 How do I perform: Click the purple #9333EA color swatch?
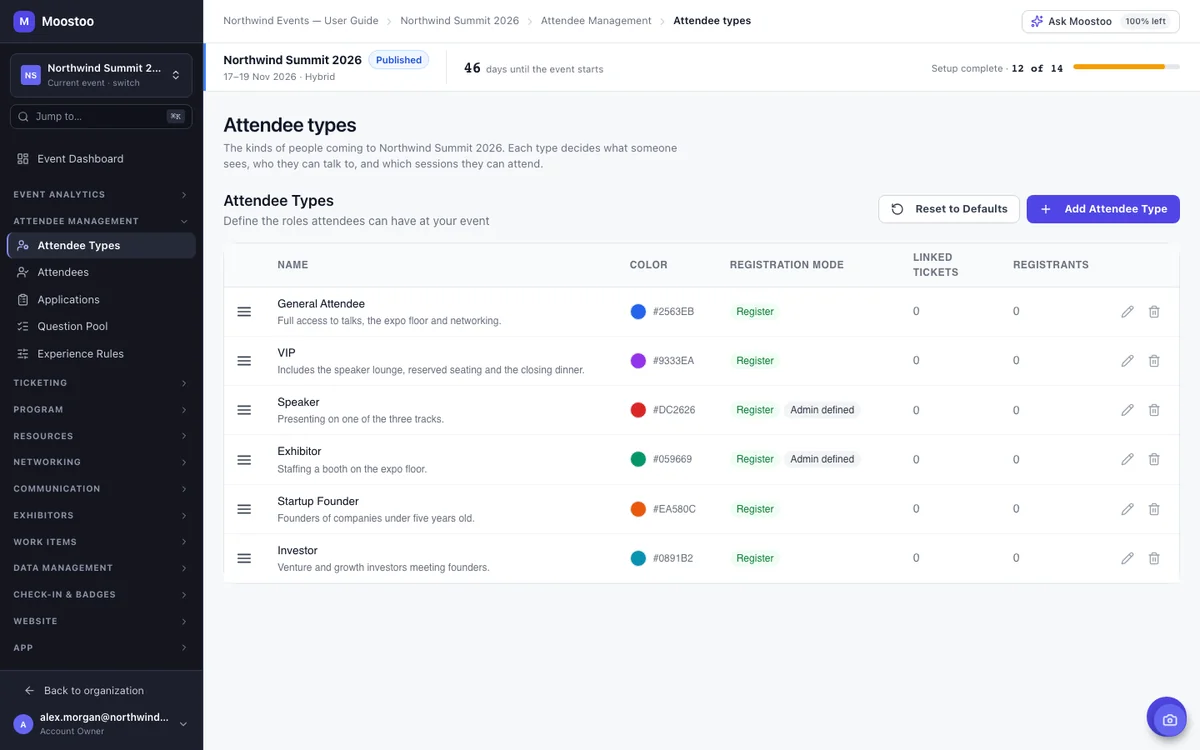638,361
